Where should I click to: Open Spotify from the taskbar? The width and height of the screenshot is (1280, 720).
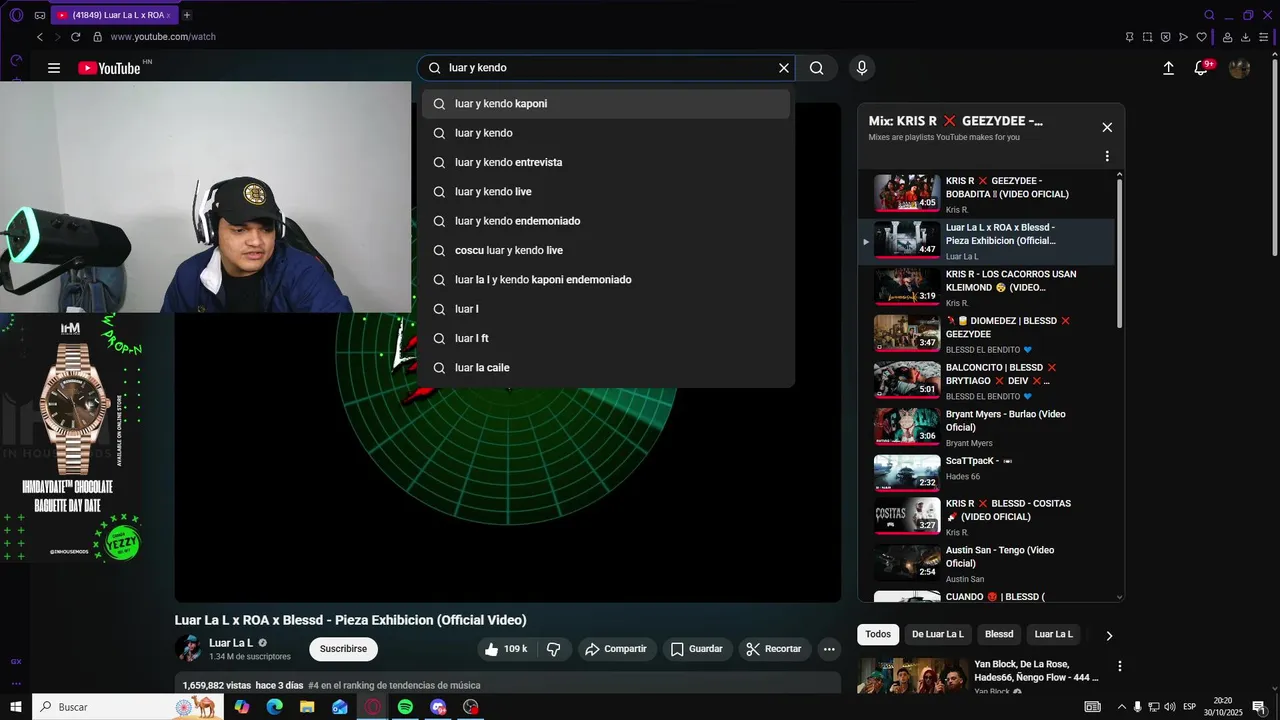pos(405,707)
